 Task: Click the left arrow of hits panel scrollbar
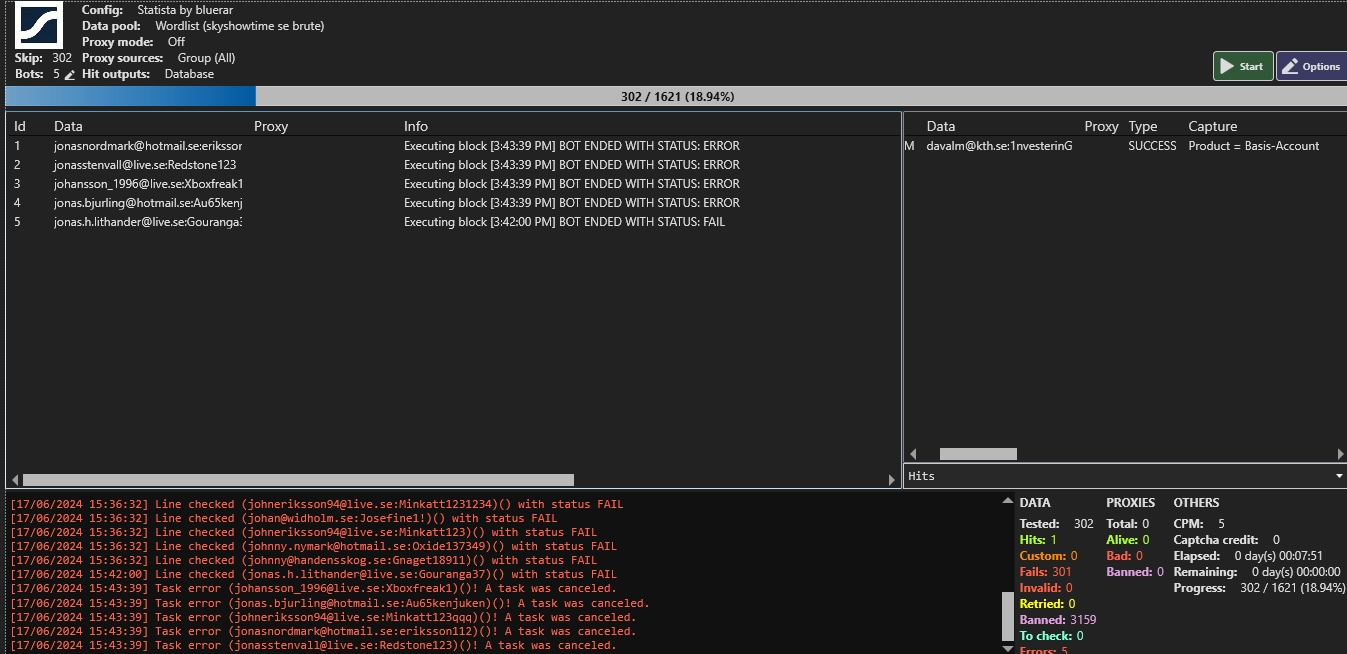tap(911, 454)
